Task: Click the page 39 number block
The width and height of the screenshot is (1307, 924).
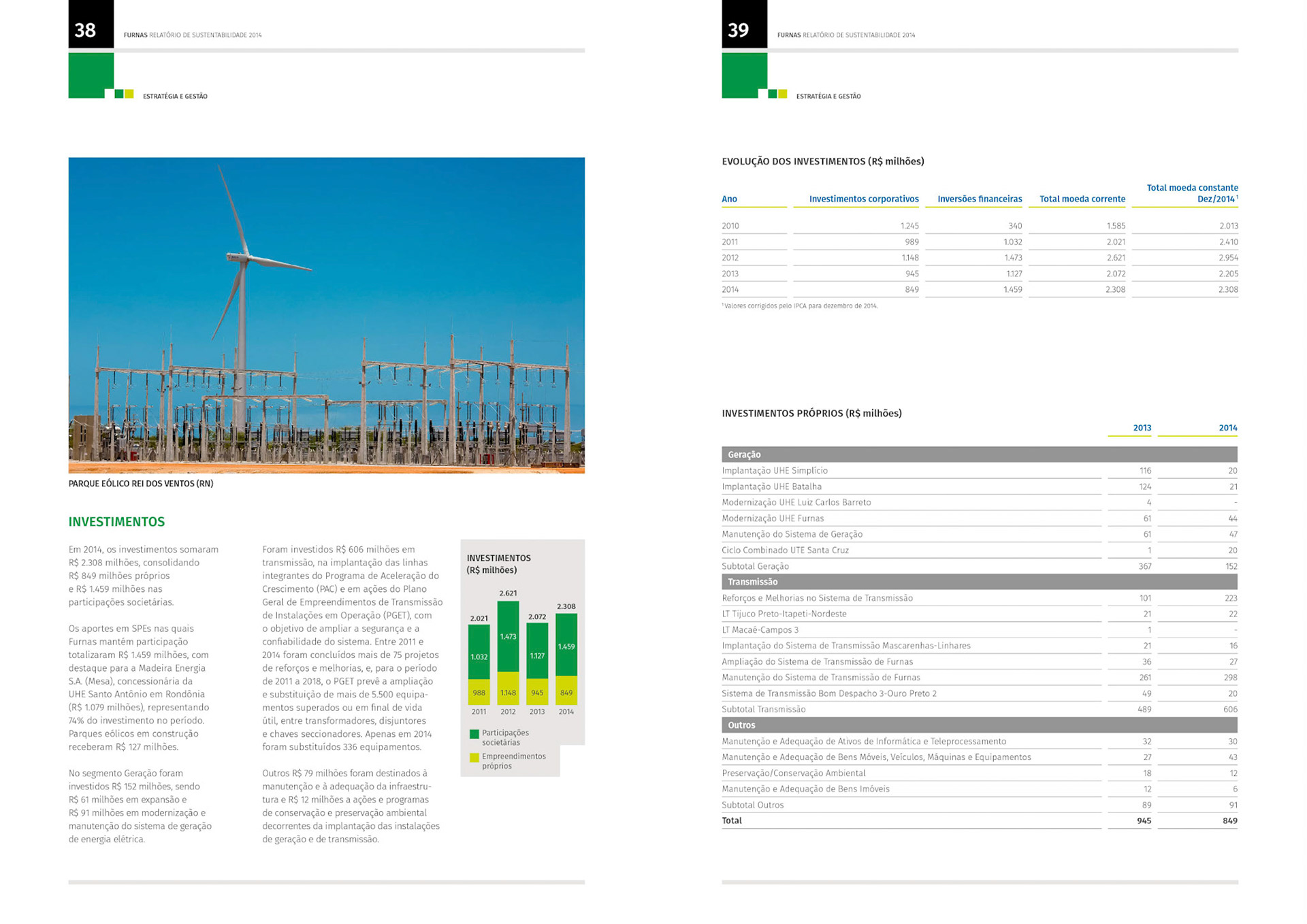Action: point(744,24)
